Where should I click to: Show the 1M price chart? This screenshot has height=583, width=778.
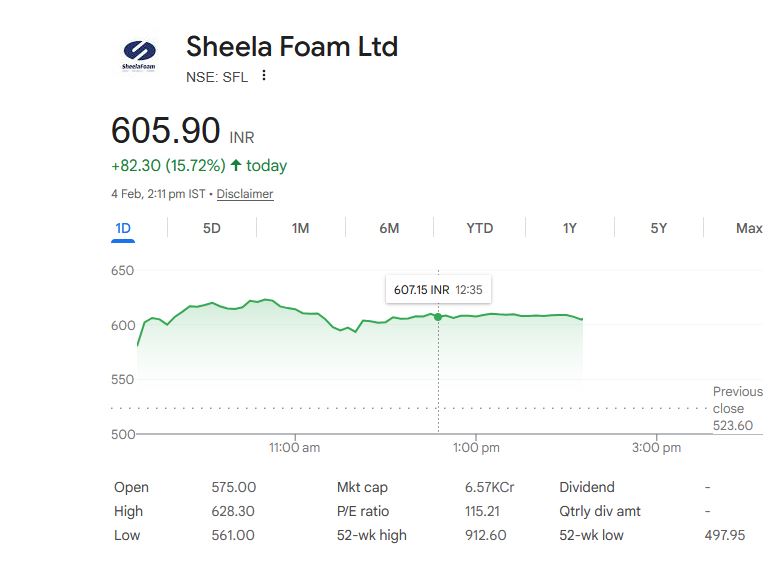coord(300,228)
